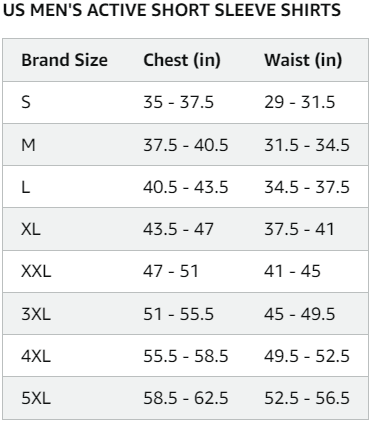Click waist value 52.5 - 56.5
The image size is (370, 421).
(x=307, y=398)
